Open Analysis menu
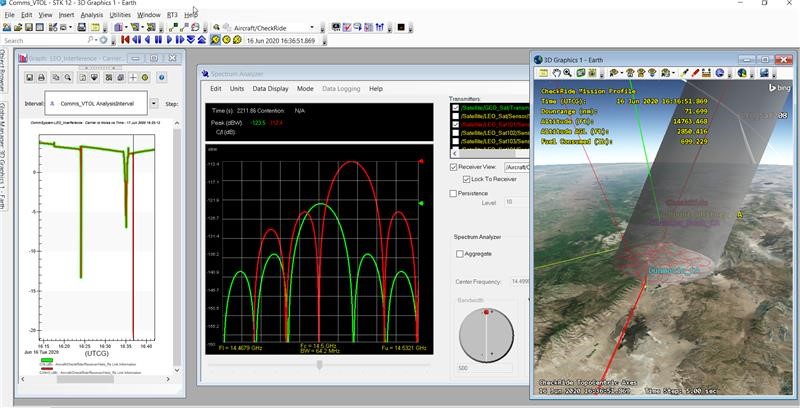Image resolution: width=800 pixels, height=408 pixels. pyautogui.click(x=92, y=15)
